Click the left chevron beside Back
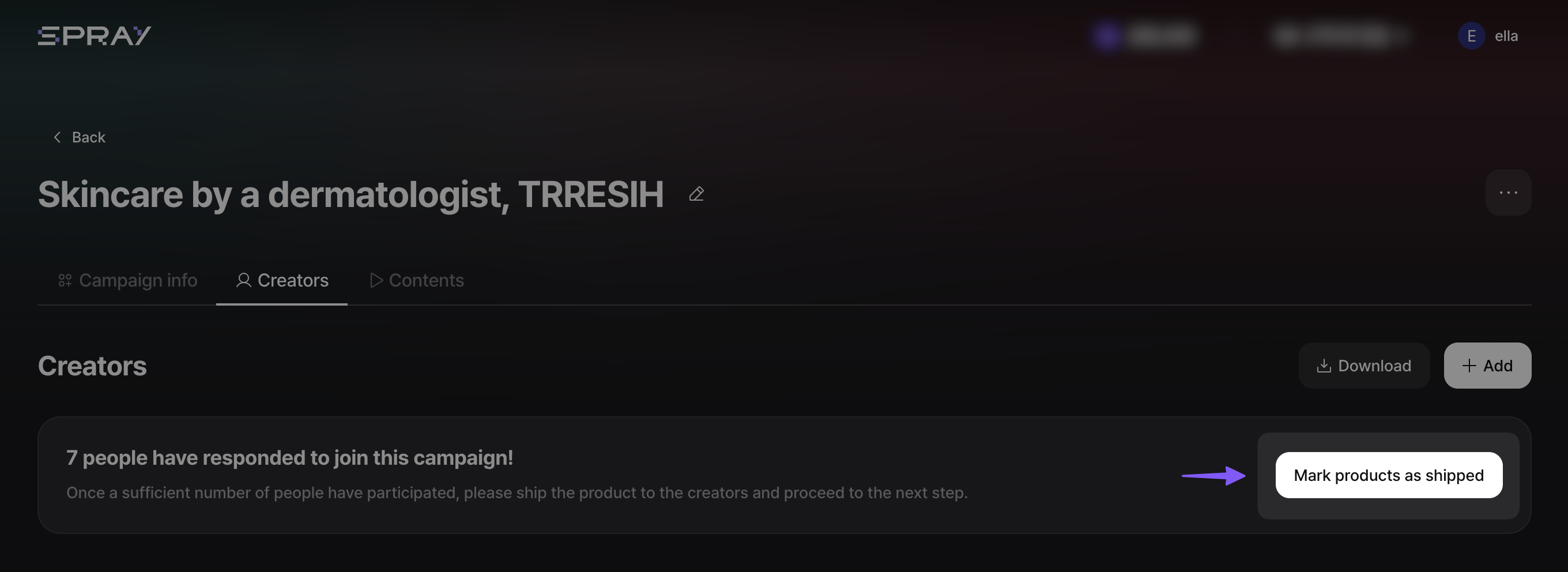Image resolution: width=1568 pixels, height=572 pixels. (57, 137)
